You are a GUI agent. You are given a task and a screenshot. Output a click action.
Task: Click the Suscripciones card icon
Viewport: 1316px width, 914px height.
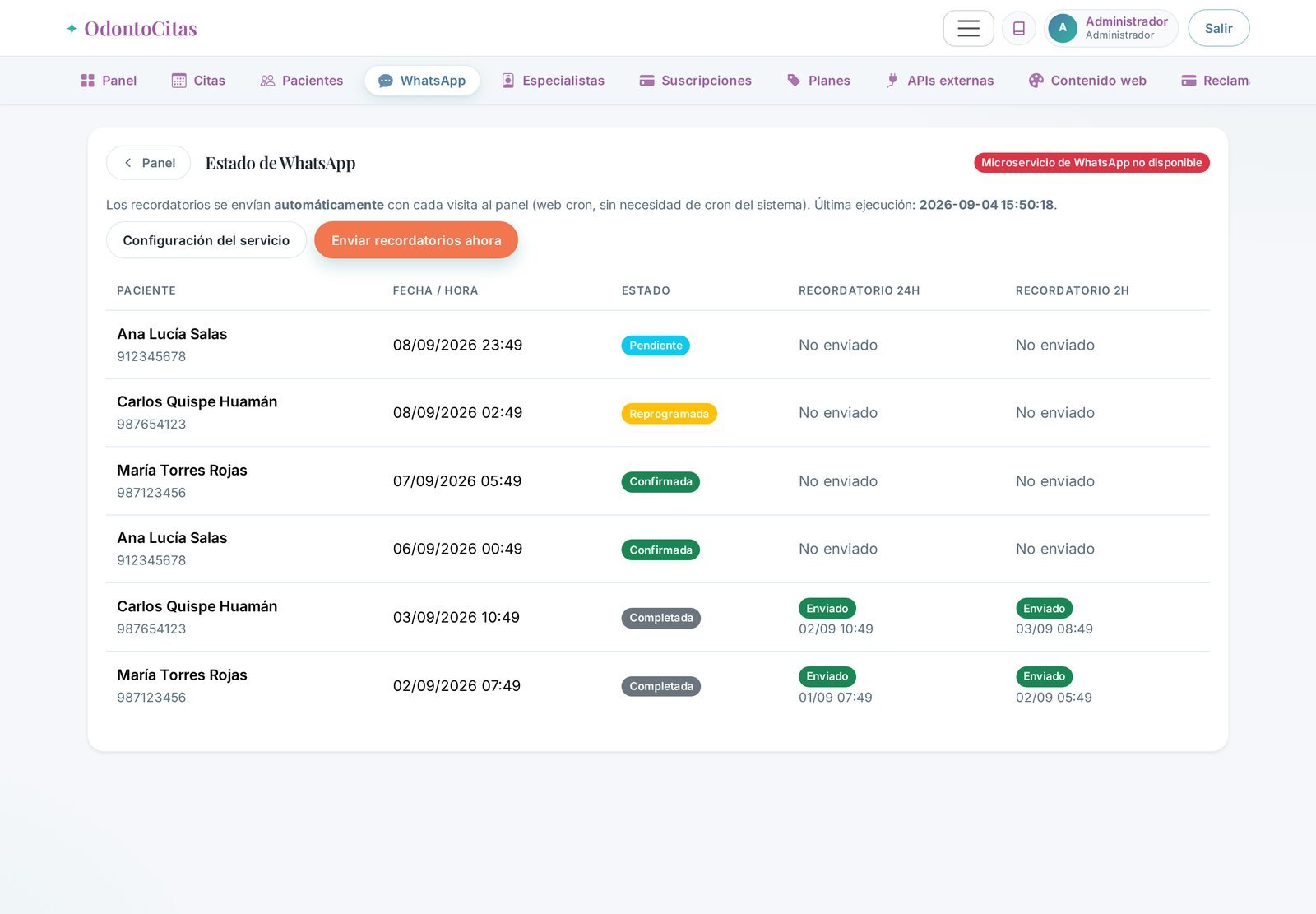click(x=647, y=81)
